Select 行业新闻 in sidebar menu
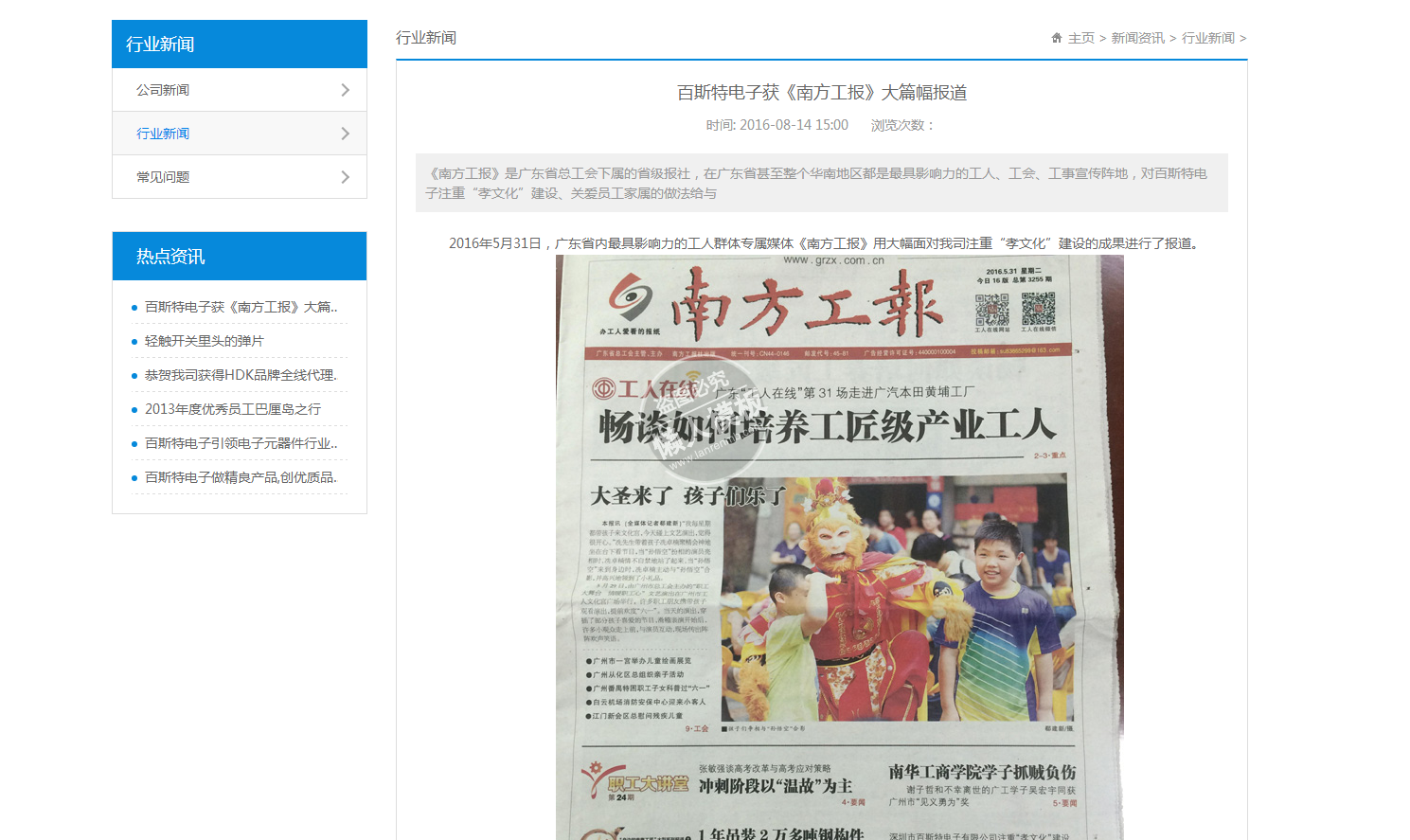 point(163,134)
